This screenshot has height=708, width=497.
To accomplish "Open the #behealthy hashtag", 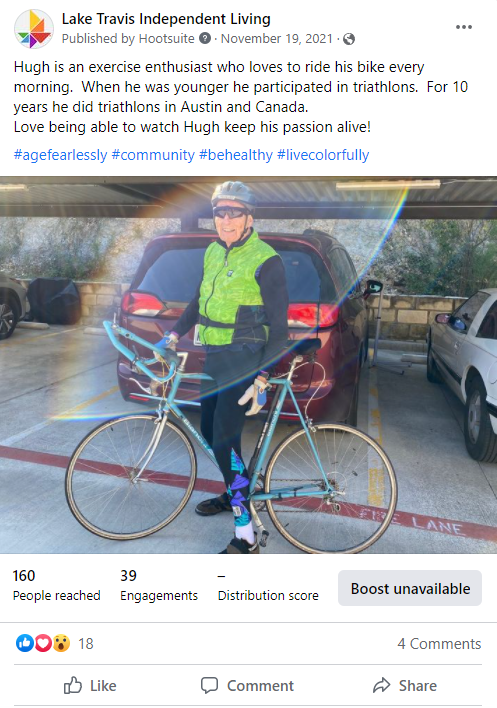I will tap(236, 155).
